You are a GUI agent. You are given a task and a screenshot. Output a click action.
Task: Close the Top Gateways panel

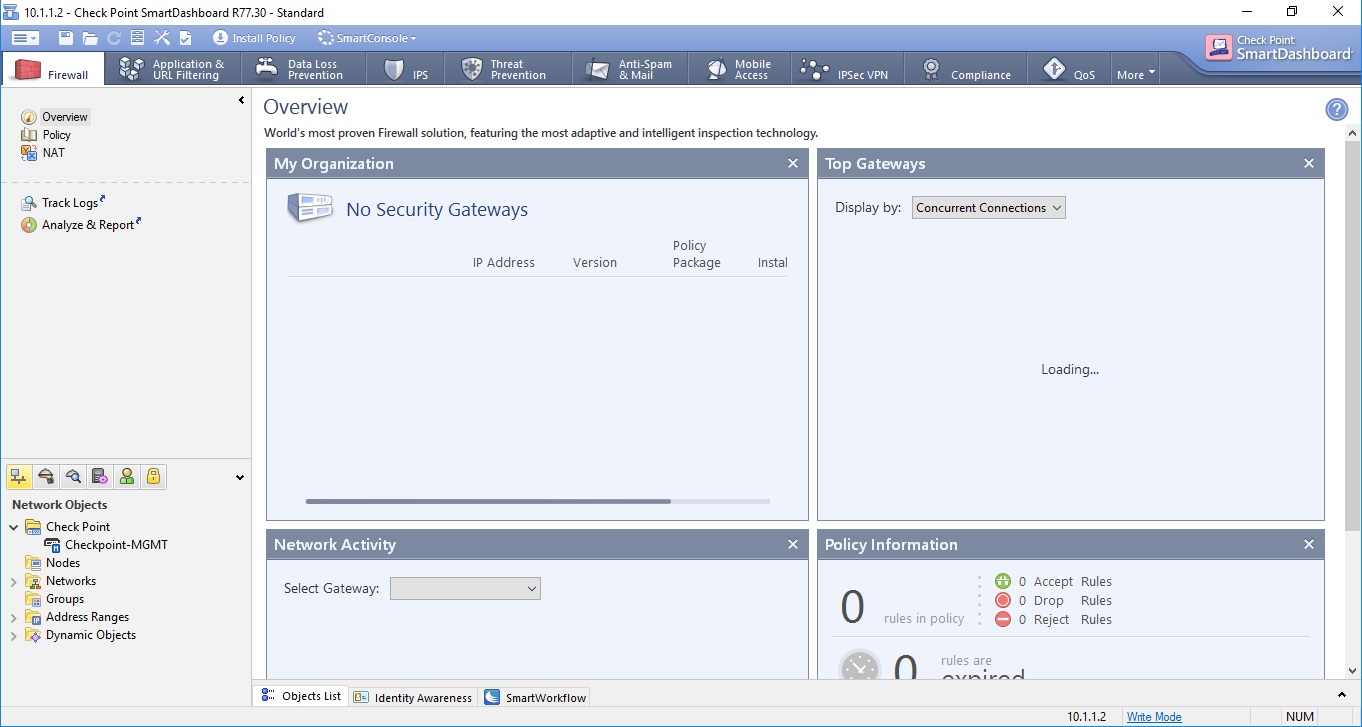click(x=1309, y=163)
